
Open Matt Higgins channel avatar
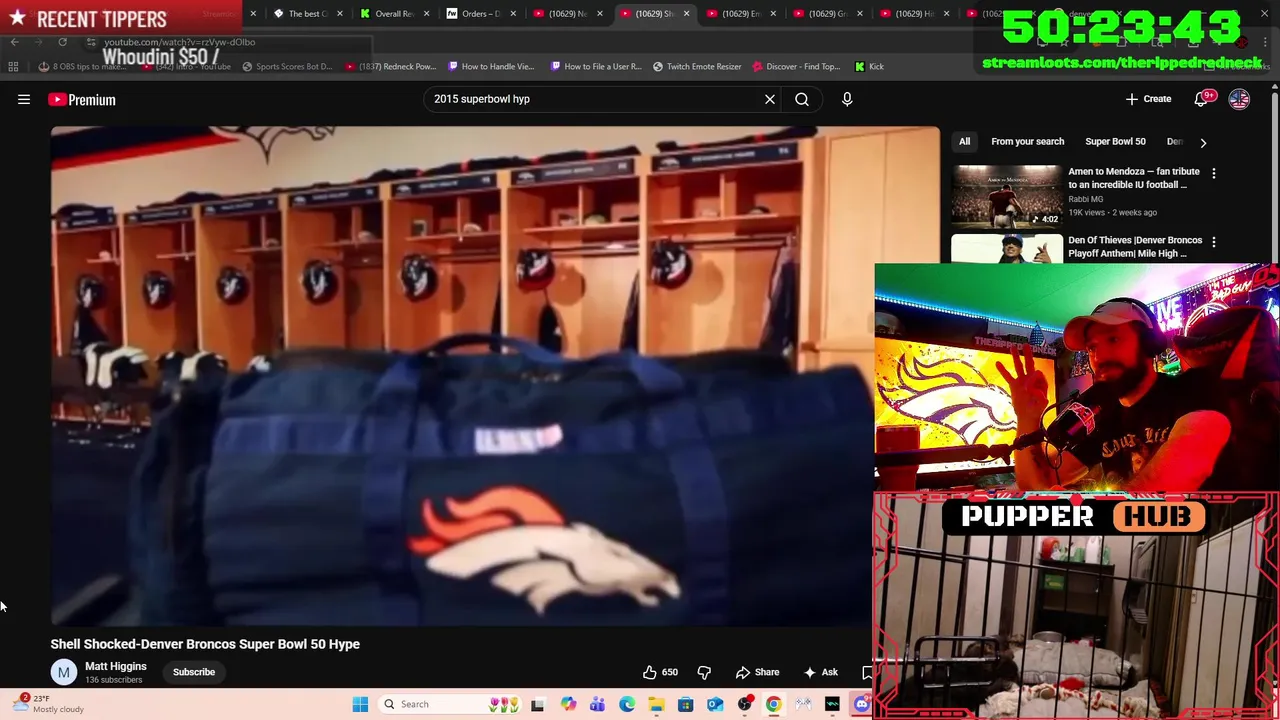63,672
